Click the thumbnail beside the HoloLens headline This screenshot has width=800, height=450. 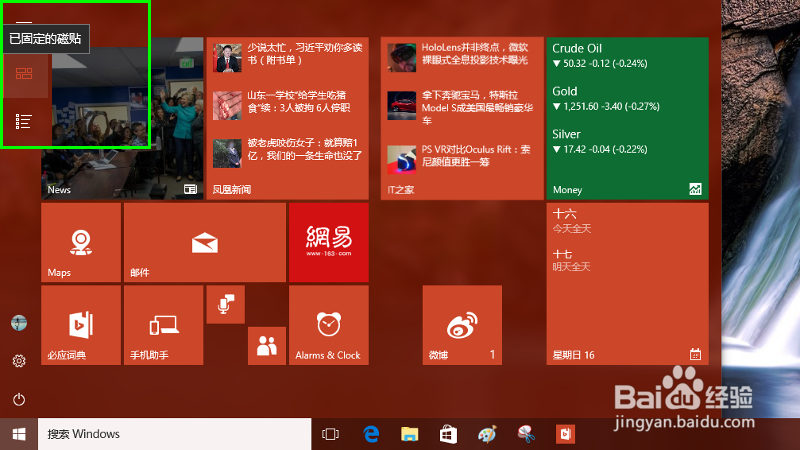[402, 57]
